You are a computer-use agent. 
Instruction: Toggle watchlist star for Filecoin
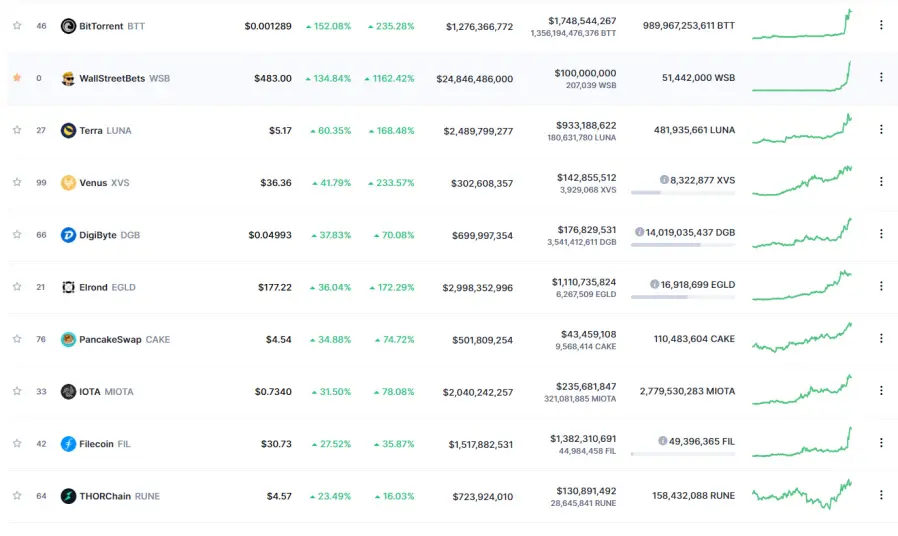click(17, 443)
